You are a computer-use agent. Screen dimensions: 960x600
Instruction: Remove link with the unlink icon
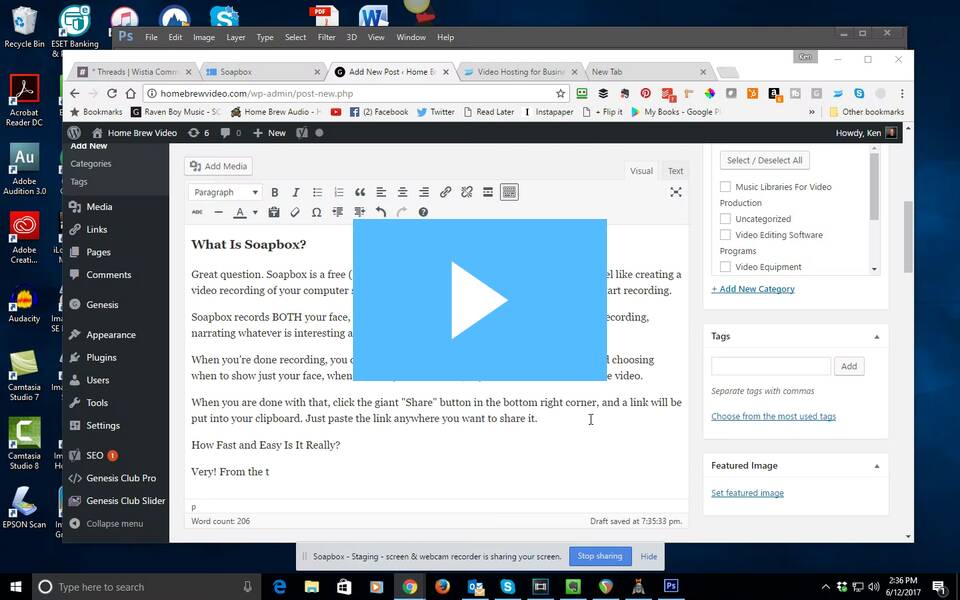point(467,192)
